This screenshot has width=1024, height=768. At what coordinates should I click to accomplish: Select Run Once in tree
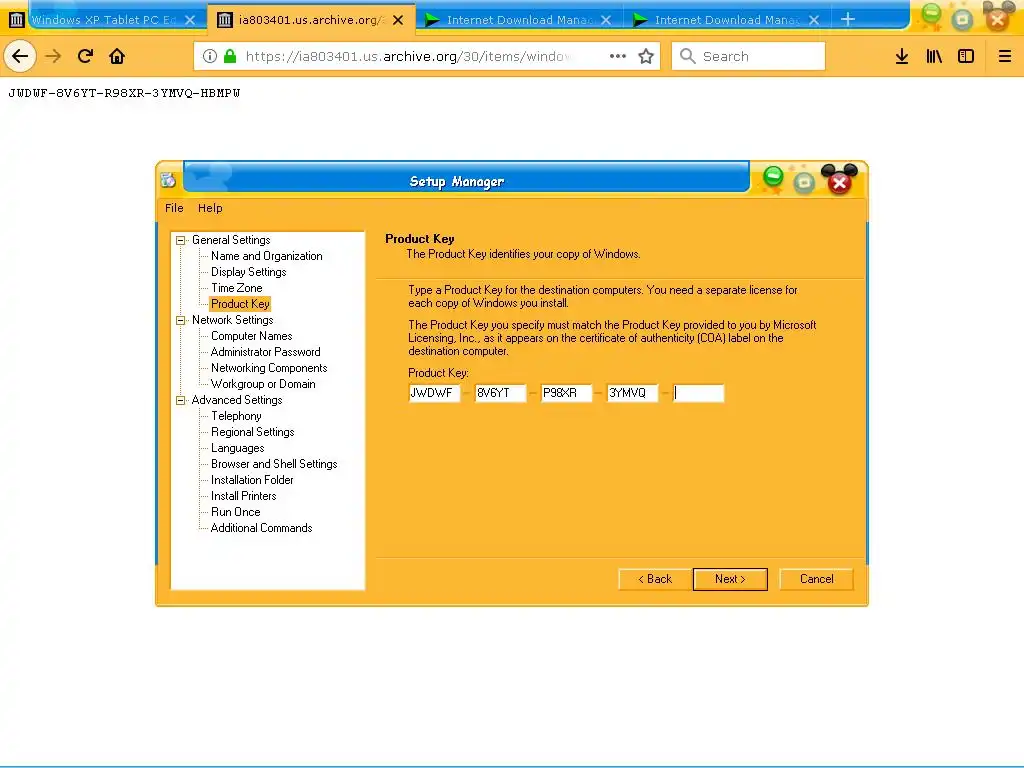[x=235, y=512]
